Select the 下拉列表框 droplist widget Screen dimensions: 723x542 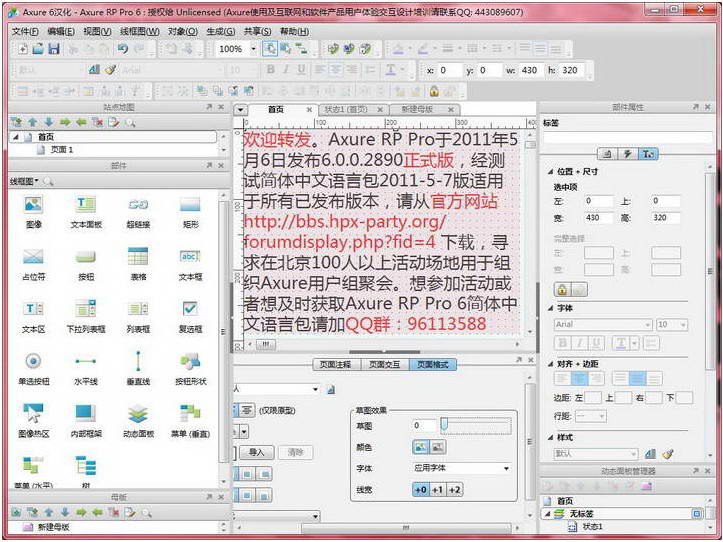pyautogui.click(x=86, y=316)
